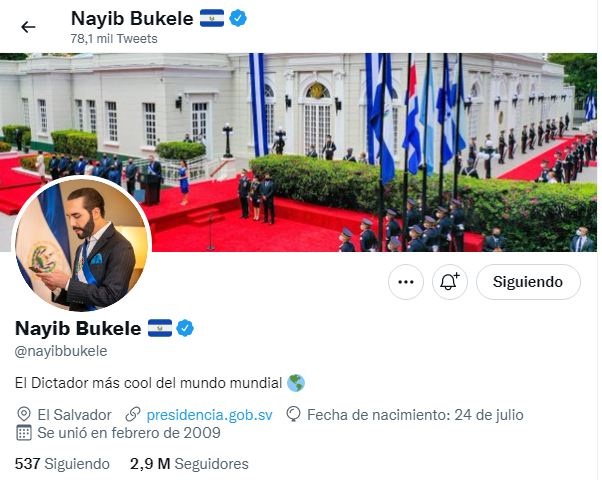View the 537 Siguiendo list
This screenshot has height=480, width=602.
[x=62, y=464]
